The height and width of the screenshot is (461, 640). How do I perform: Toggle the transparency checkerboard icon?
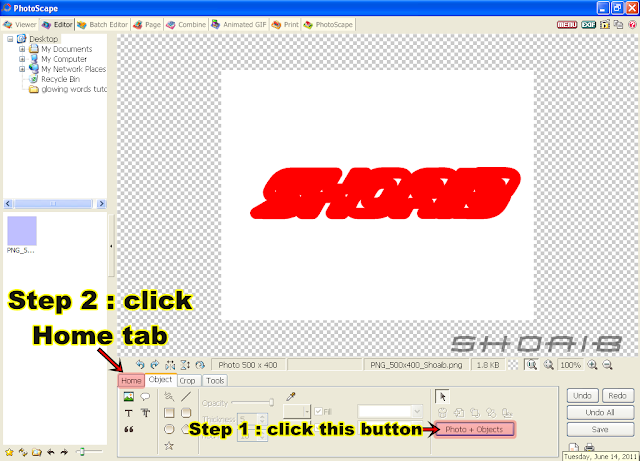(513, 365)
